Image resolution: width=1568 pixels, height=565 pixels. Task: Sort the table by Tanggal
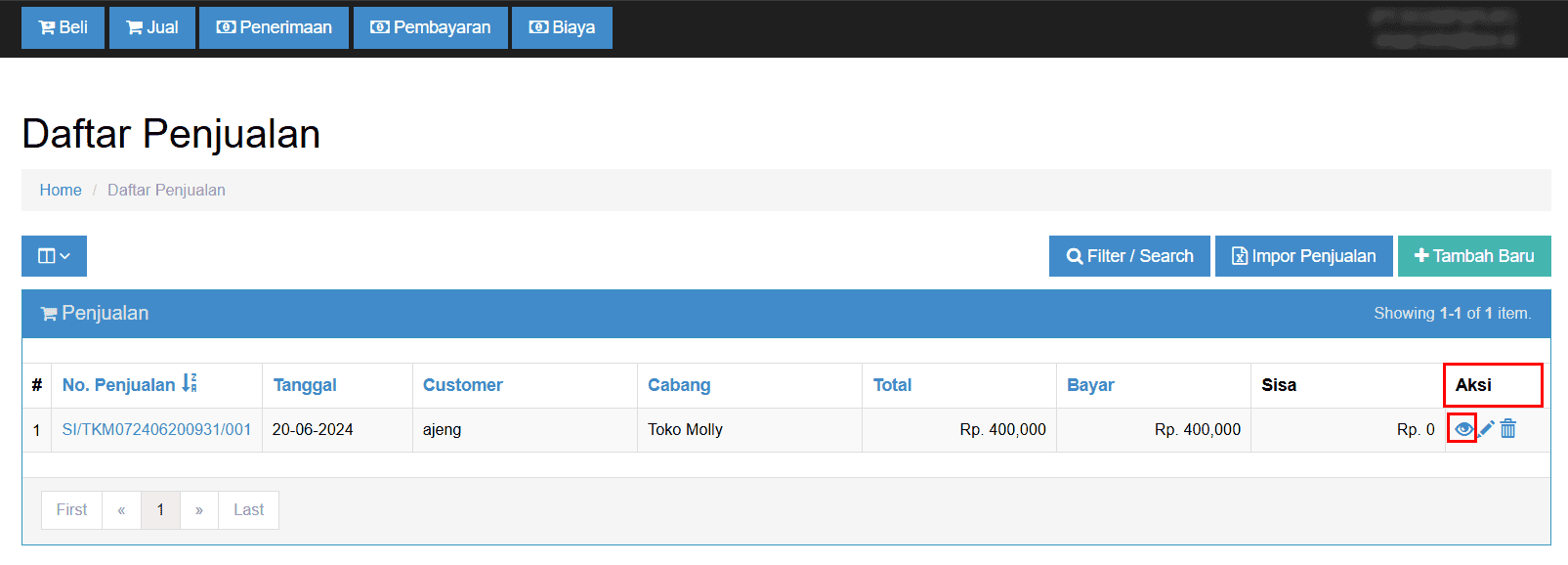click(x=305, y=385)
